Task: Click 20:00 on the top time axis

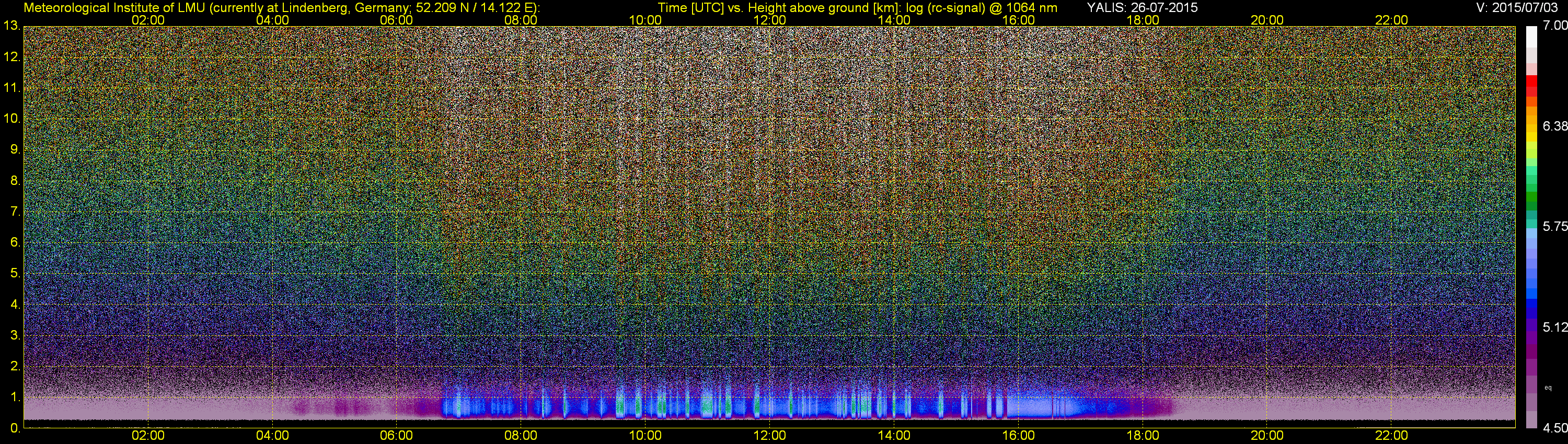Action: (1267, 20)
